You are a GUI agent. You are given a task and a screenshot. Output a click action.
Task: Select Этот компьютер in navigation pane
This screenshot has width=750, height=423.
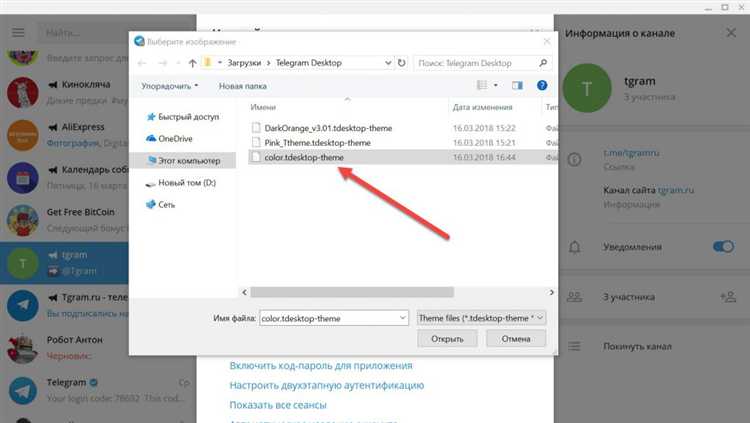[184, 161]
